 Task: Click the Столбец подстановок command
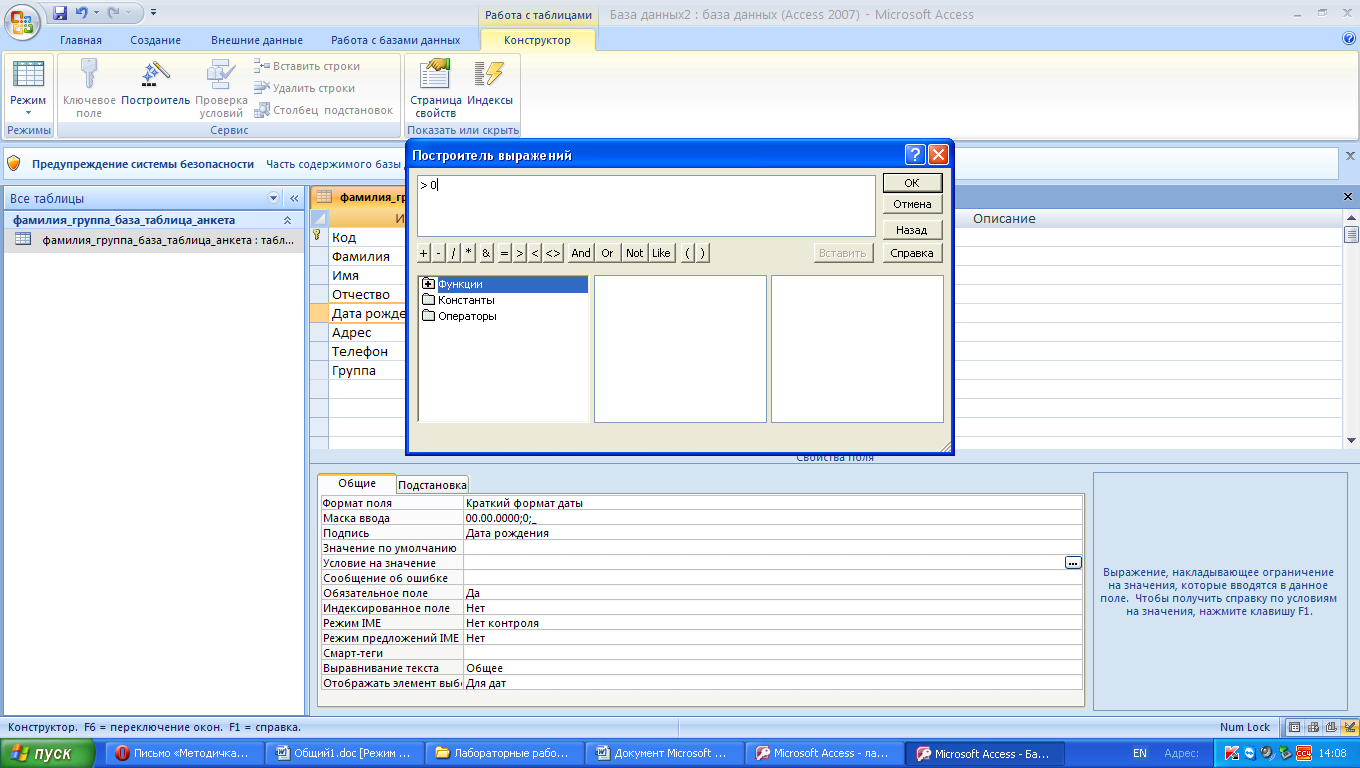coord(324,110)
